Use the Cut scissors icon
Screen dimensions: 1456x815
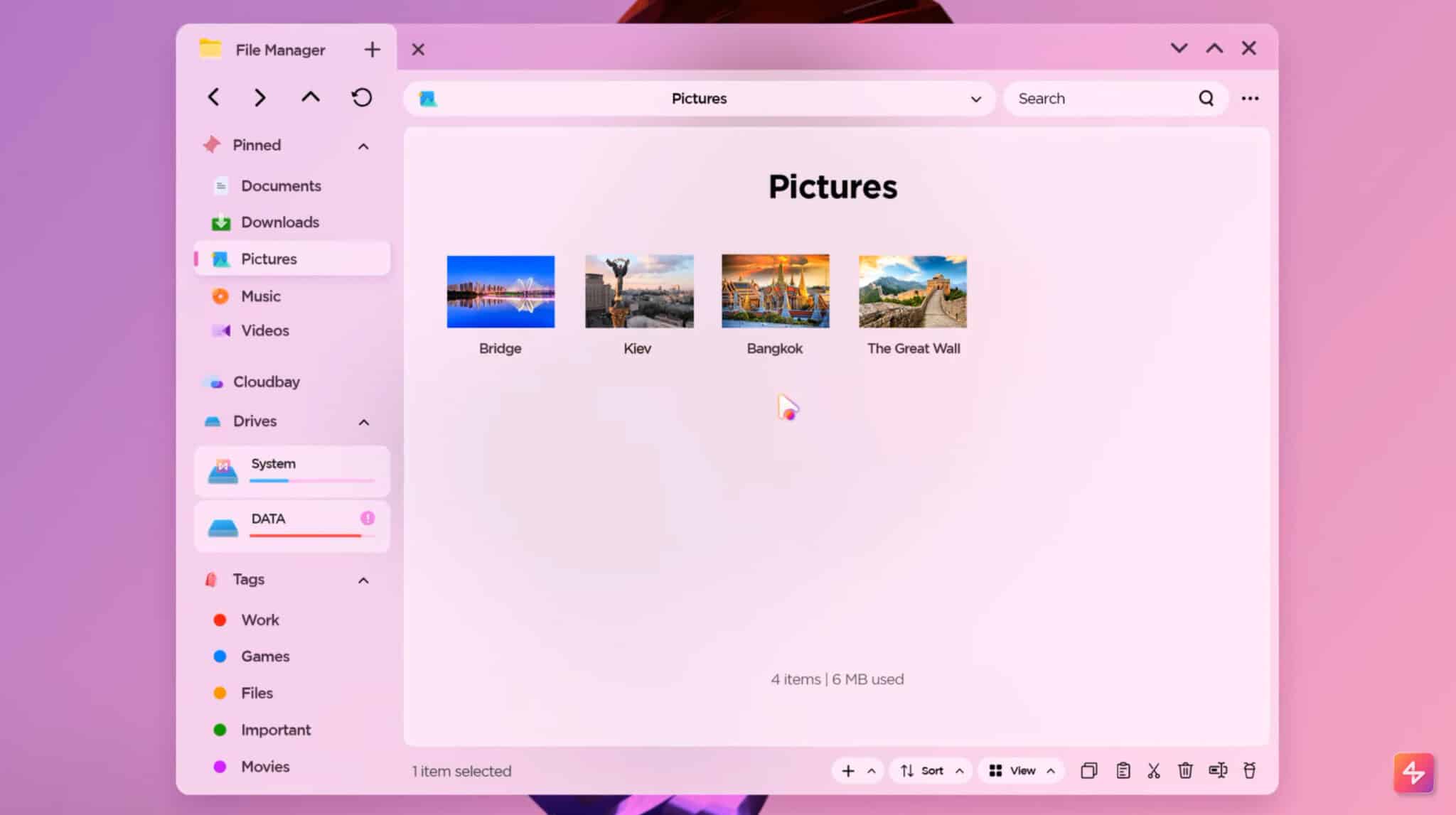point(1153,770)
